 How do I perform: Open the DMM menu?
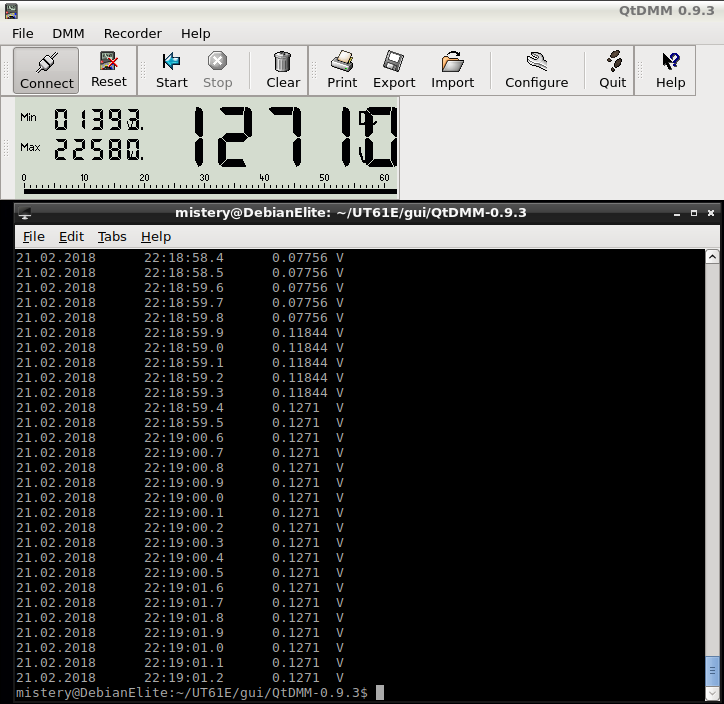pyautogui.click(x=68, y=33)
